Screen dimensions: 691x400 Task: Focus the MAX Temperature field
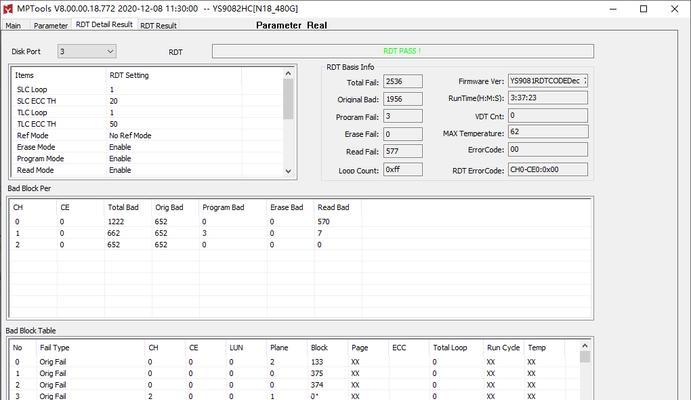pyautogui.click(x=547, y=132)
